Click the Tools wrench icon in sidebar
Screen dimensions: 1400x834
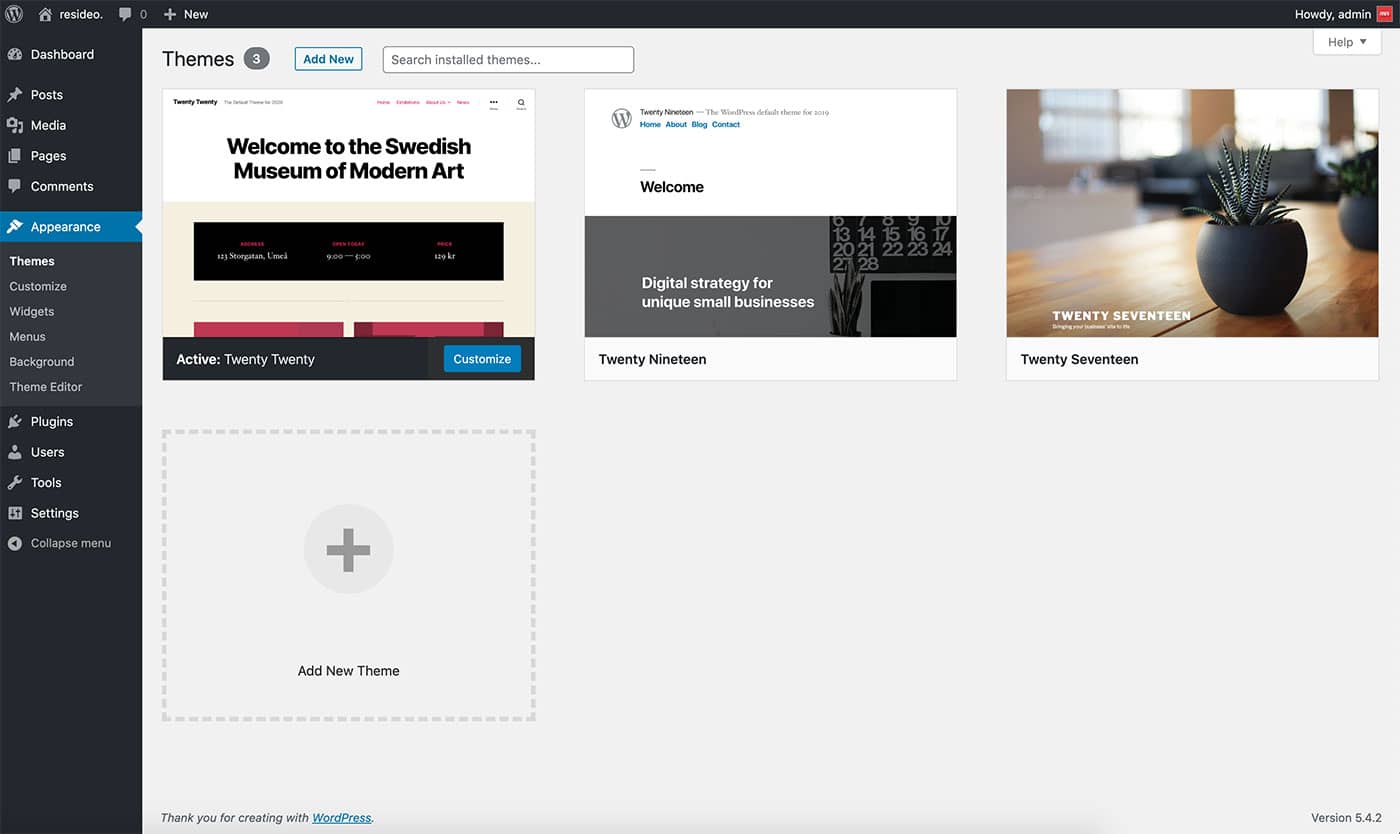click(x=15, y=482)
